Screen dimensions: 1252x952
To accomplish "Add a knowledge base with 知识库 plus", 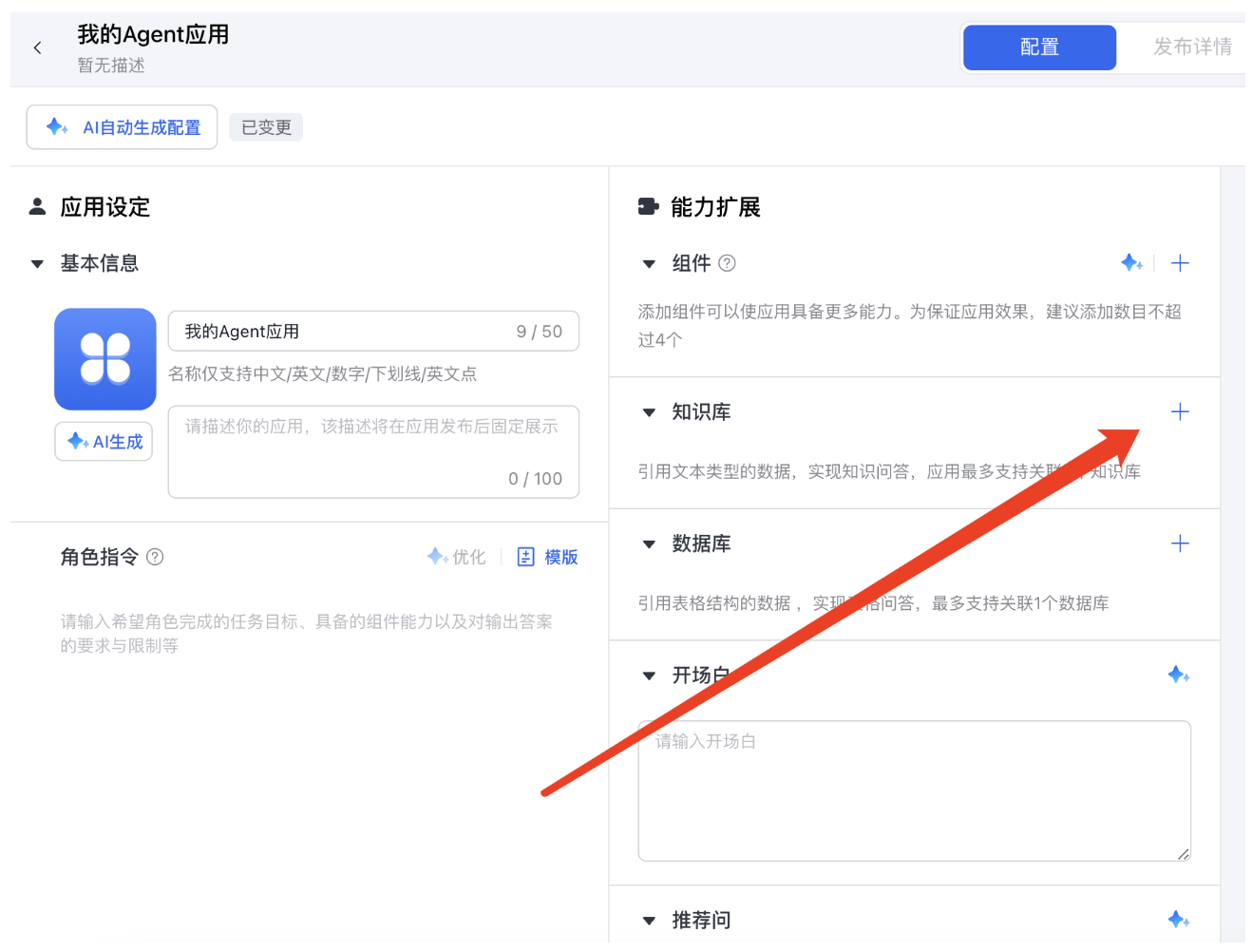I will coord(1180,411).
